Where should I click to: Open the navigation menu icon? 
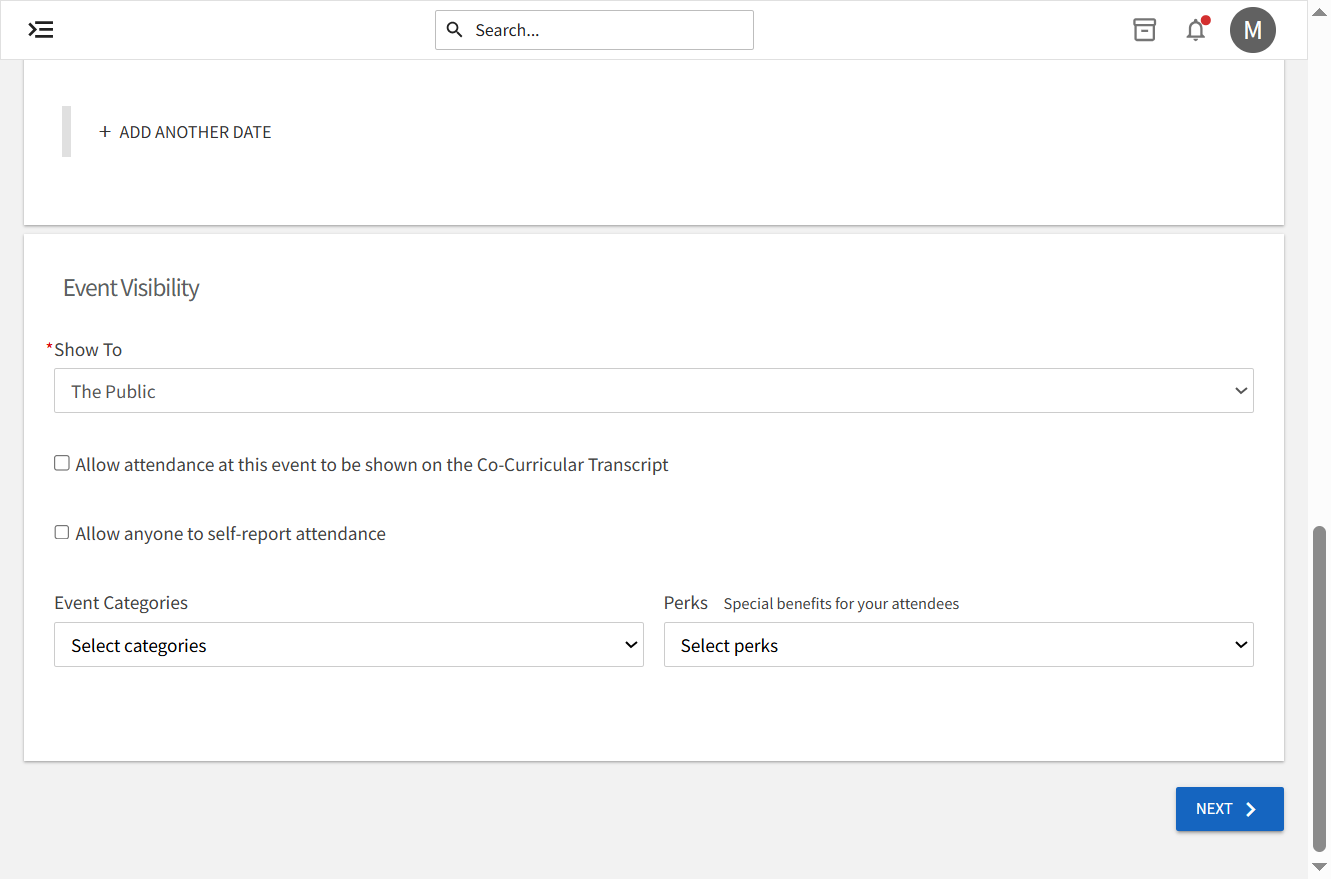41,30
